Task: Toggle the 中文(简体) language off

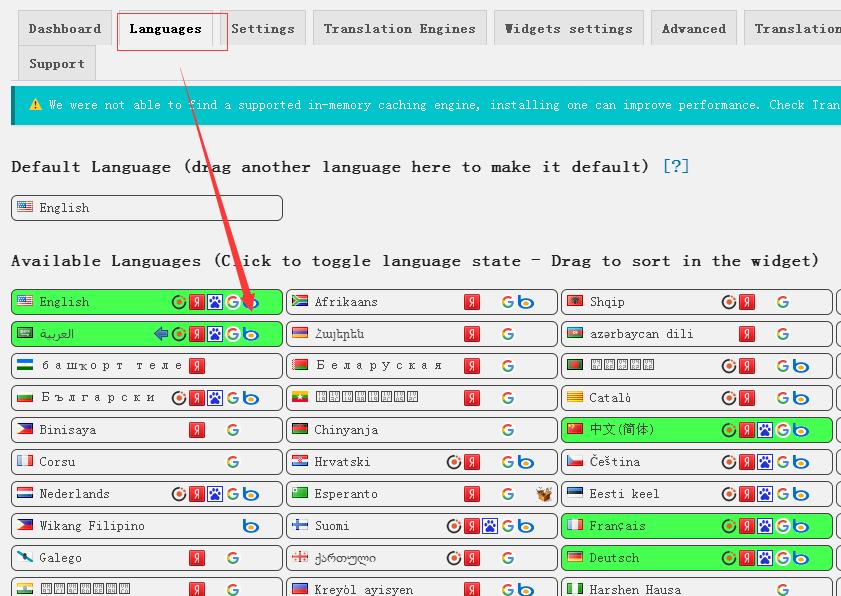Action: tap(697, 430)
